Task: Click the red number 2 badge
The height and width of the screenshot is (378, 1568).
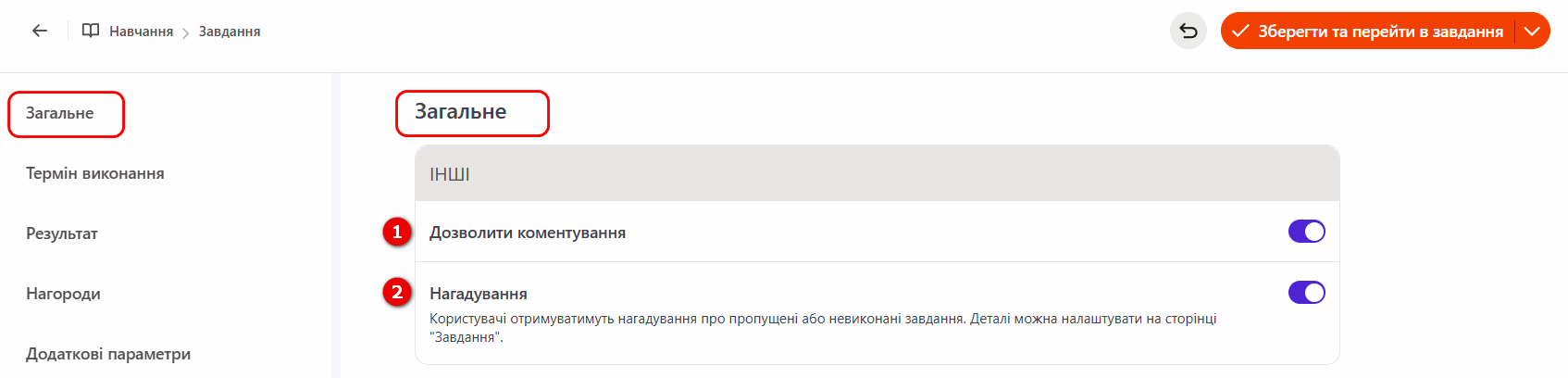Action: pos(397,293)
